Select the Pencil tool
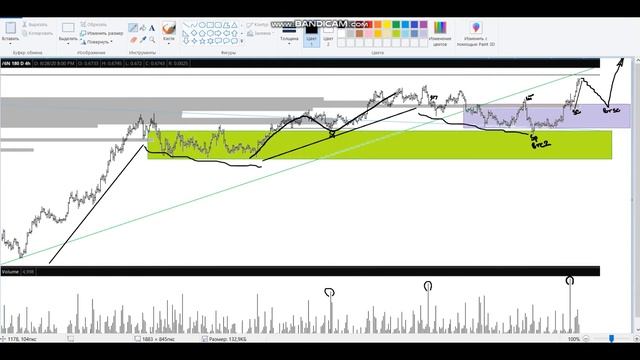 [x=133, y=28]
